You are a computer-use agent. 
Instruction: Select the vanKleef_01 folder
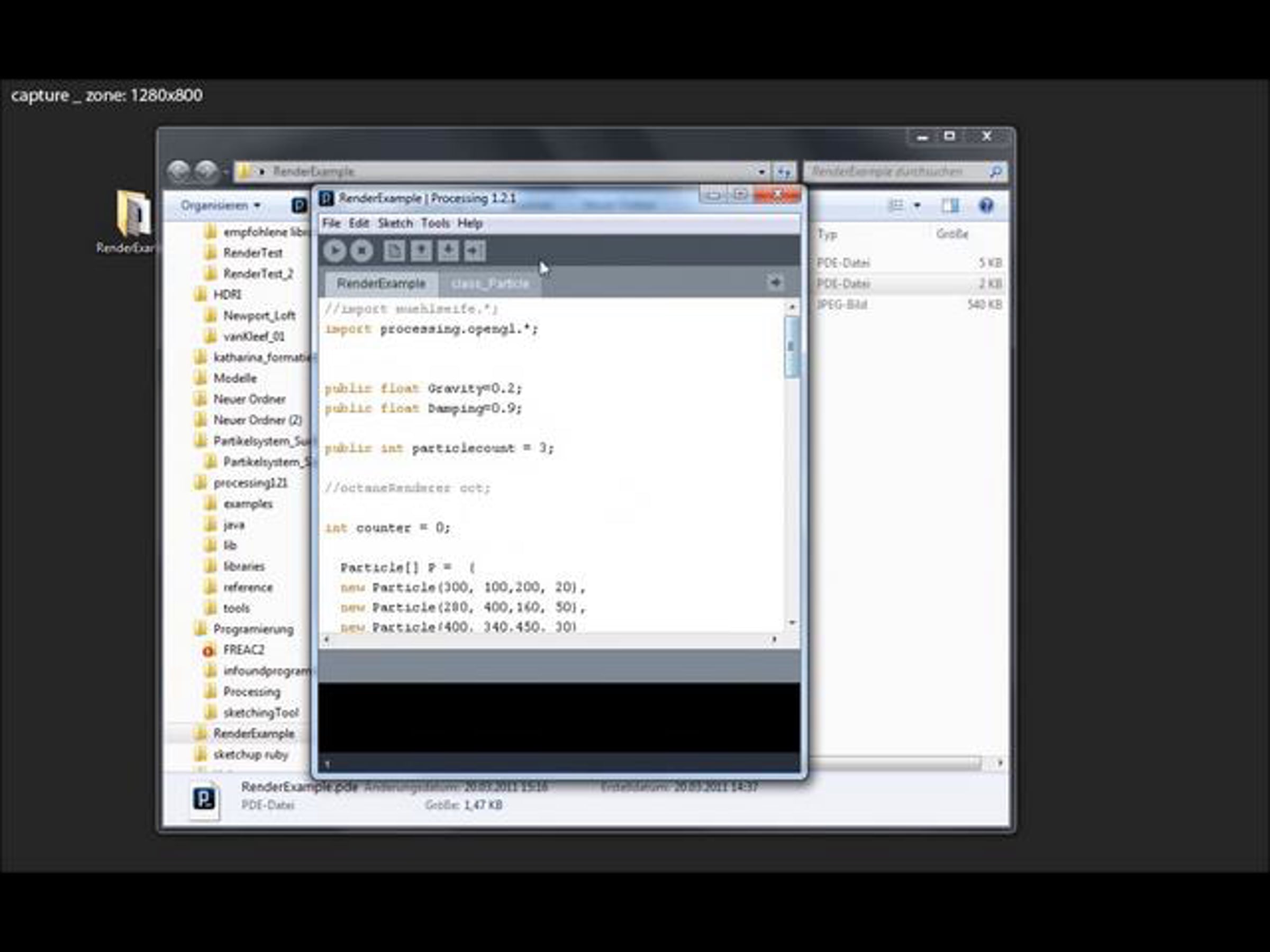coord(254,336)
